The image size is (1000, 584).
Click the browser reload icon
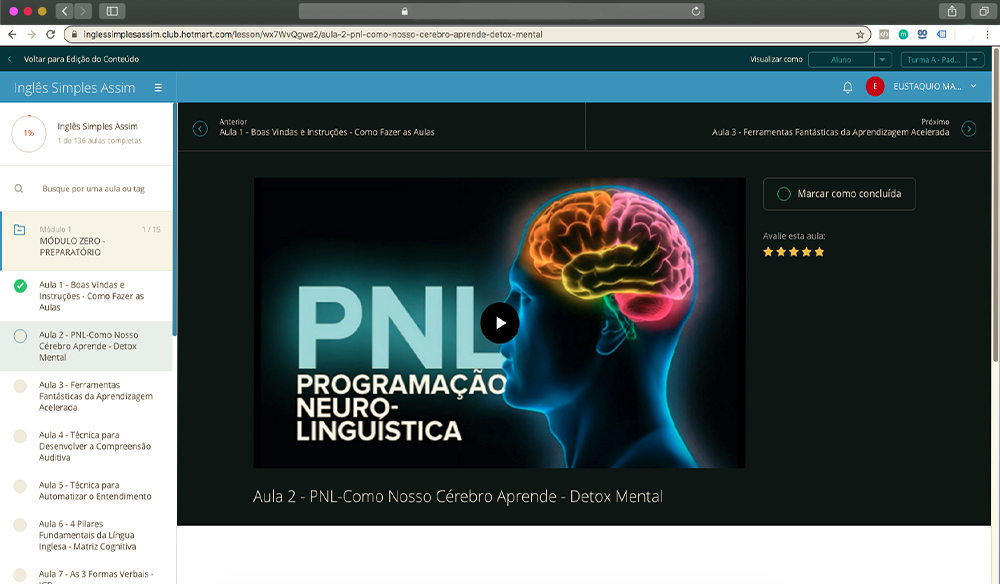pos(696,11)
